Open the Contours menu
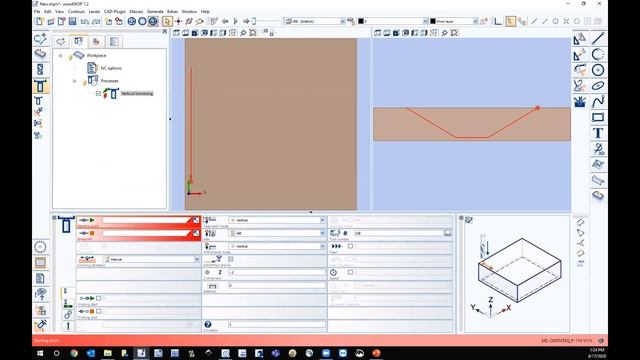Image resolution: width=640 pixels, height=360 pixels. point(76,11)
